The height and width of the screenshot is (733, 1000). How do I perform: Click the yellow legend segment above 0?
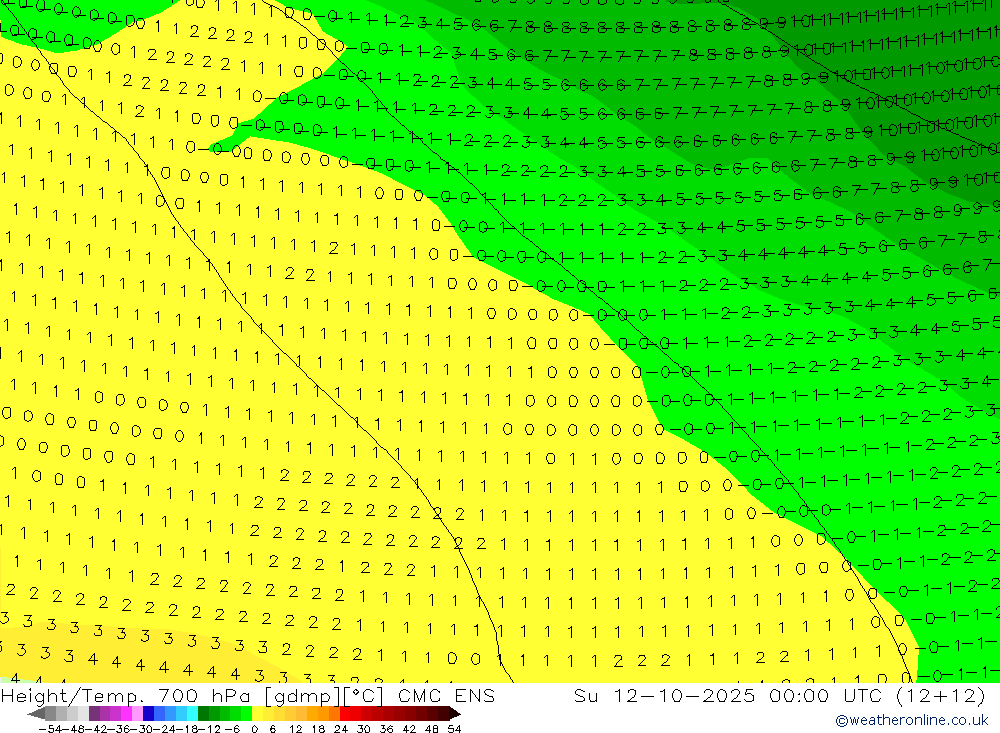point(257,713)
